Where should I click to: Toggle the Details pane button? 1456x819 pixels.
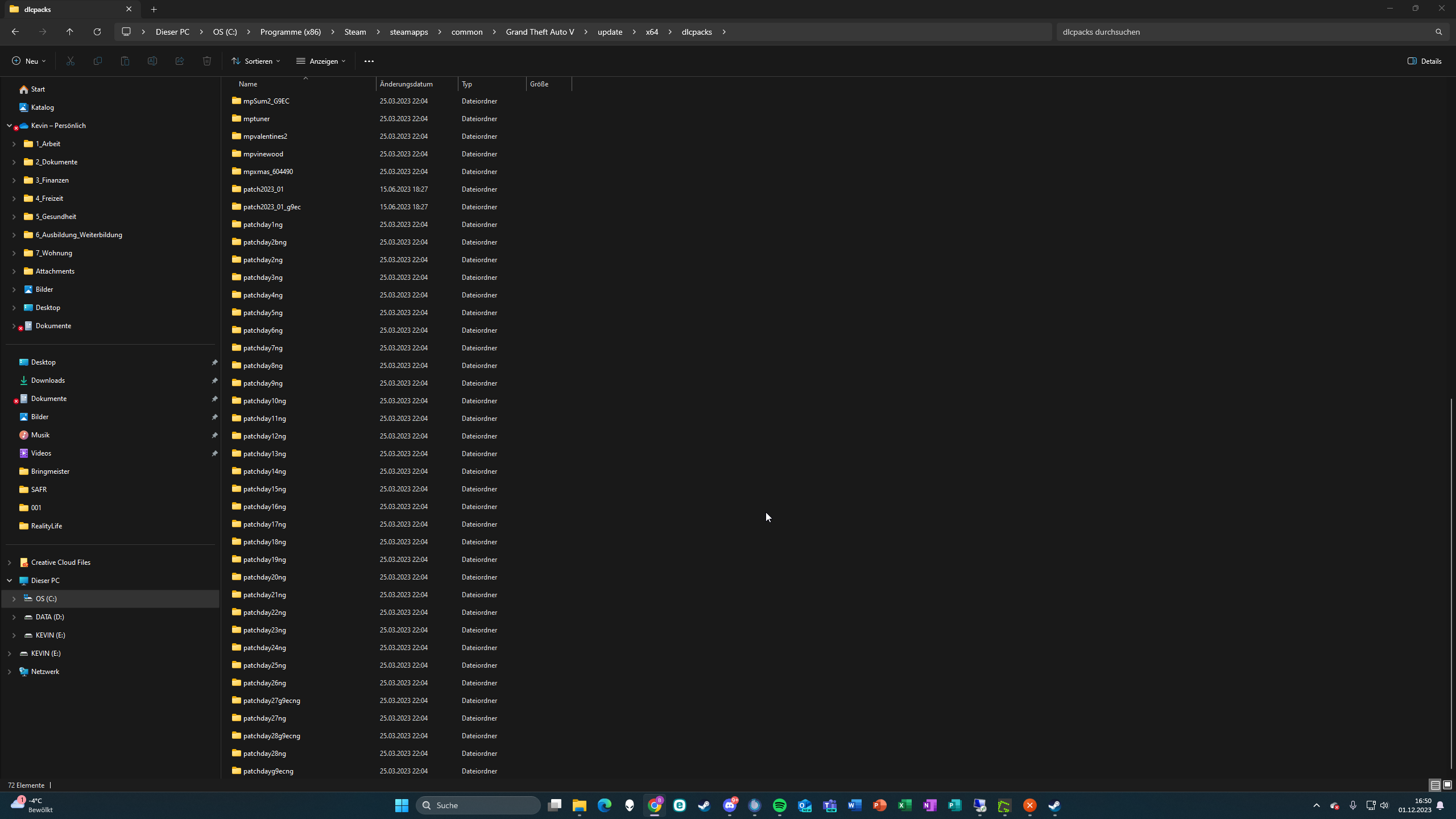click(1425, 61)
